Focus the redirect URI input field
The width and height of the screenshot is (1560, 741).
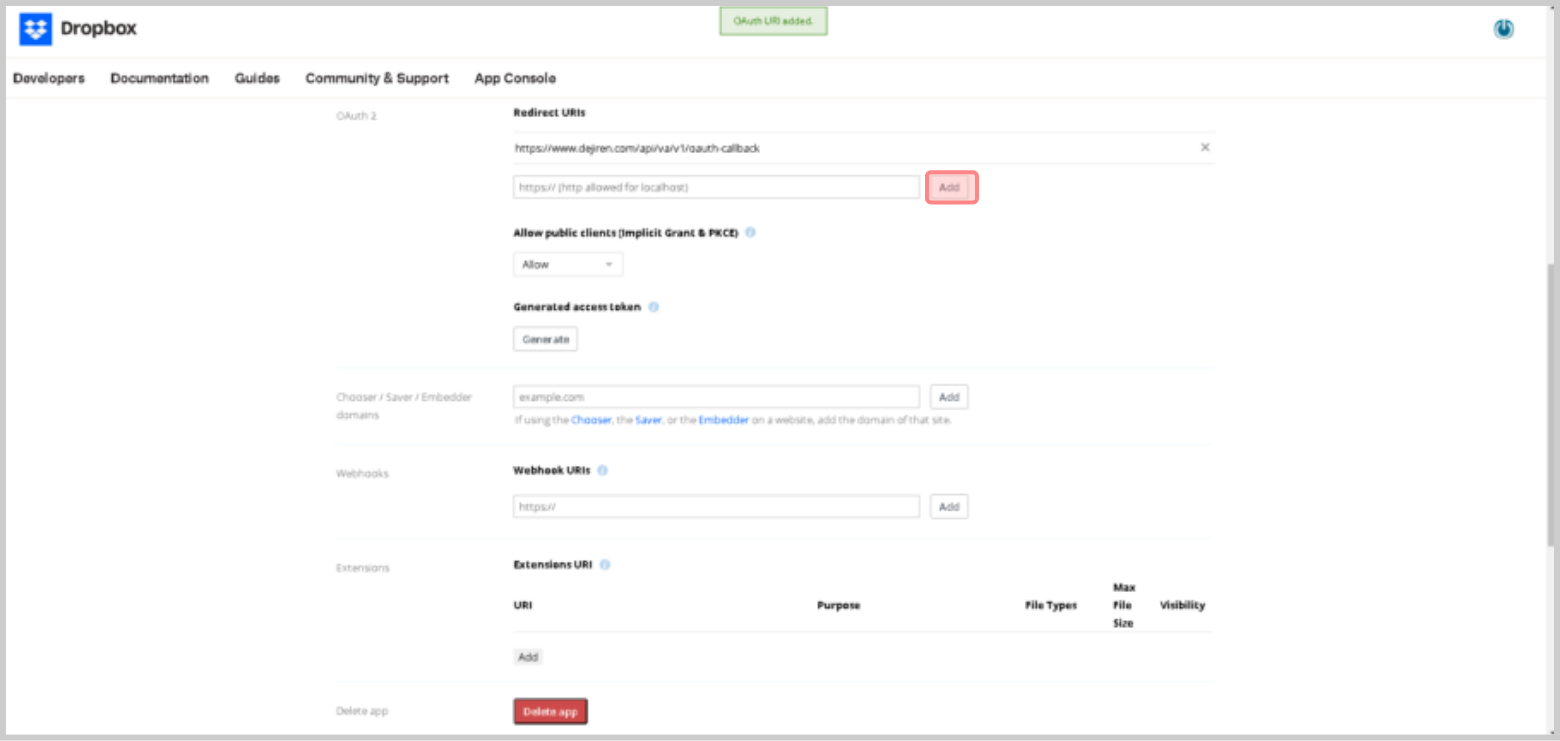(716, 187)
